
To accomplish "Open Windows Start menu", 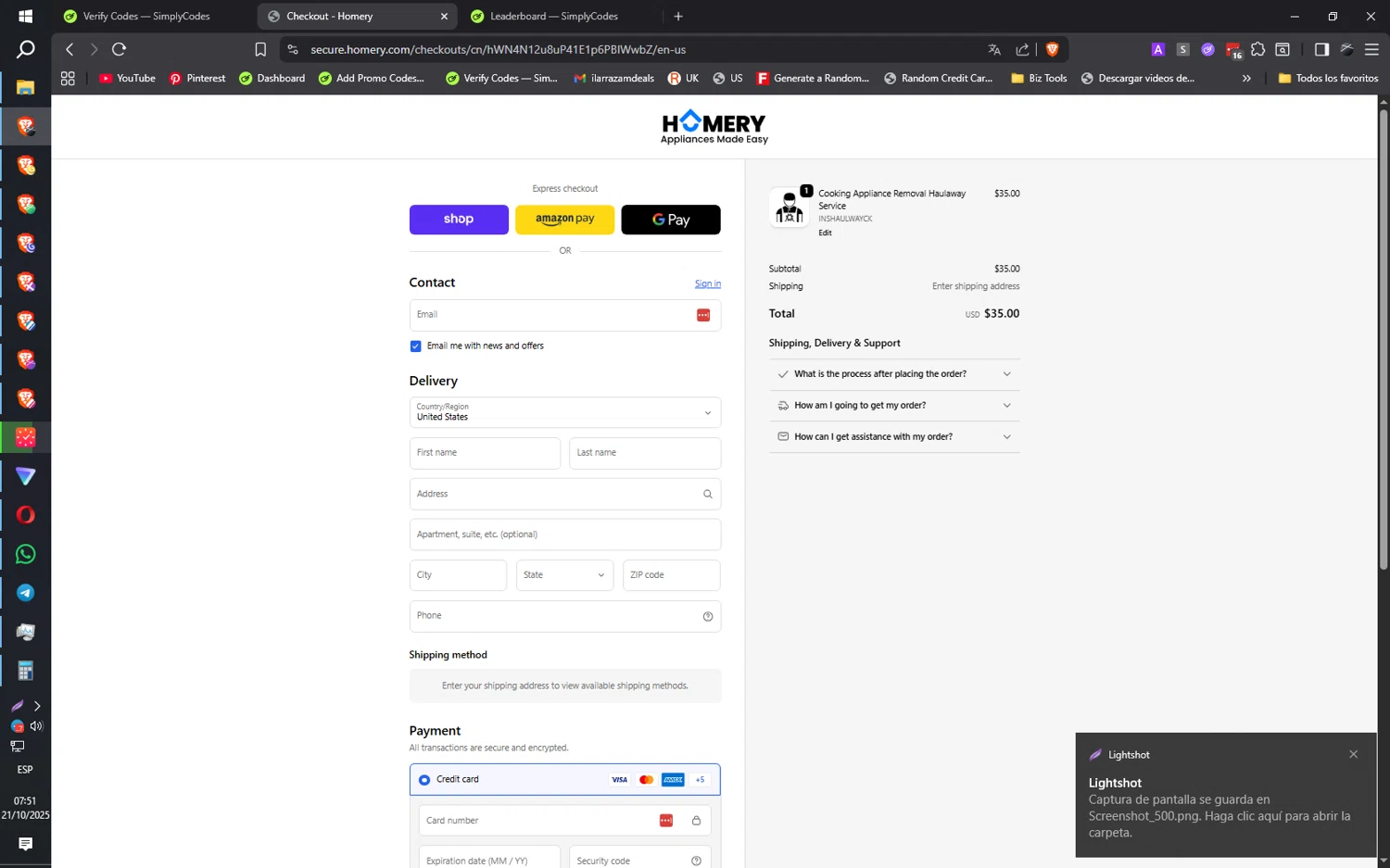I will (25, 16).
